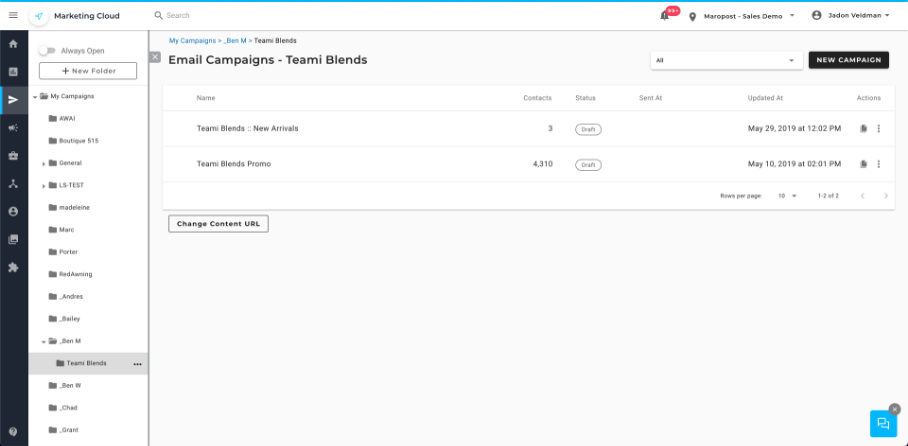Screen dimensions: 908x446
Task: Open more actions for New Arrivals campaign
Action: [x=878, y=129]
